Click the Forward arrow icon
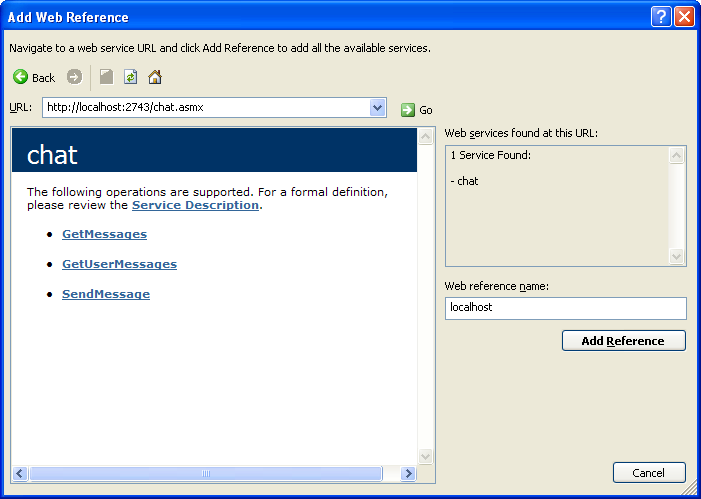The height and width of the screenshot is (499, 701). [x=74, y=77]
